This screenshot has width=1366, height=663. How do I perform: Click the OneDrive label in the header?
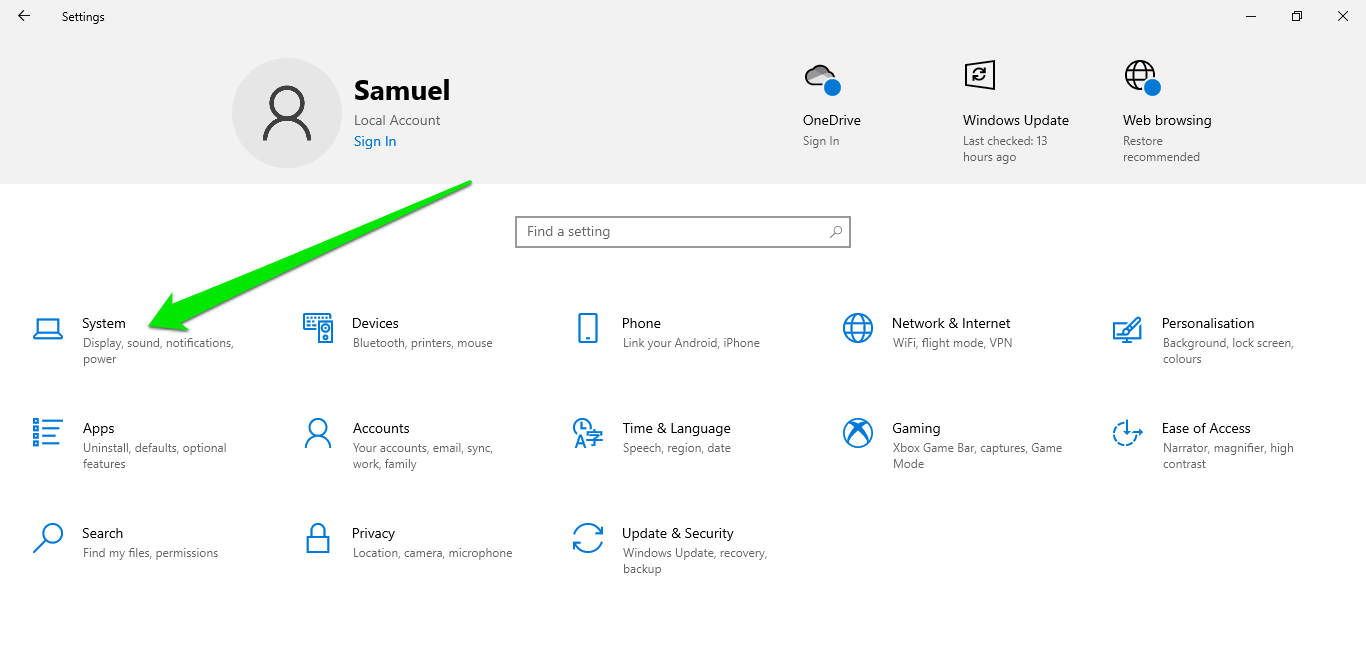[832, 120]
